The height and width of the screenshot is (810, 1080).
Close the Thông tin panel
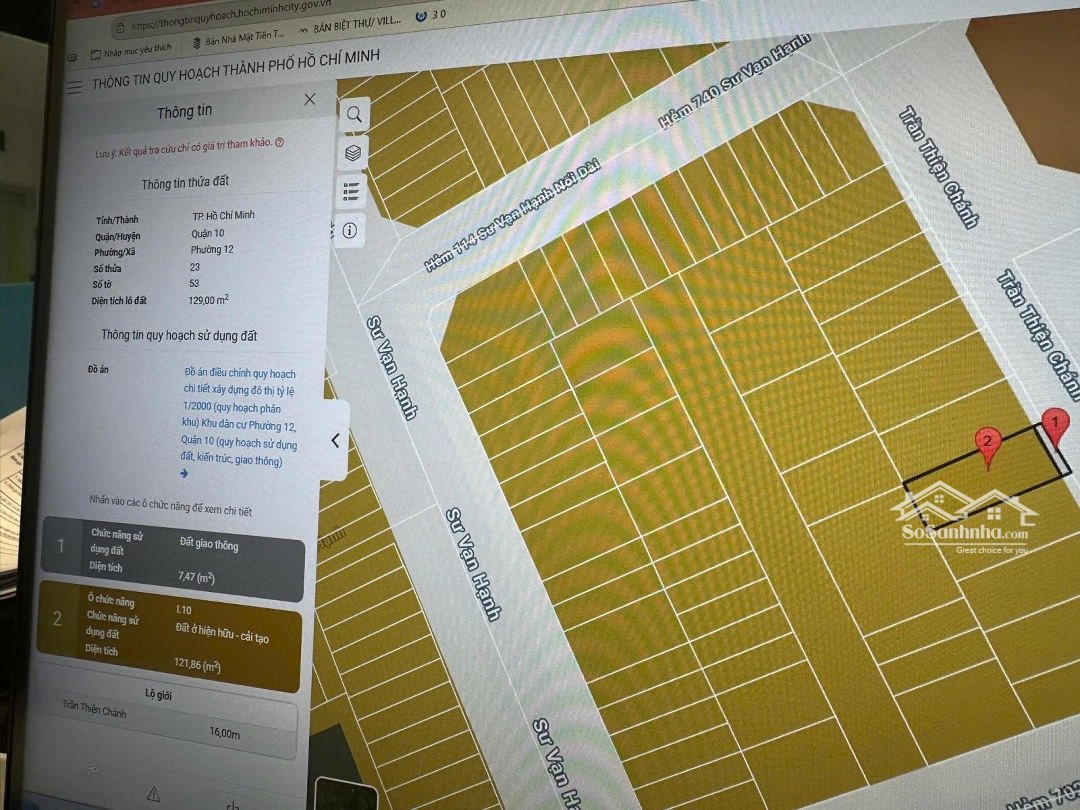(x=310, y=99)
